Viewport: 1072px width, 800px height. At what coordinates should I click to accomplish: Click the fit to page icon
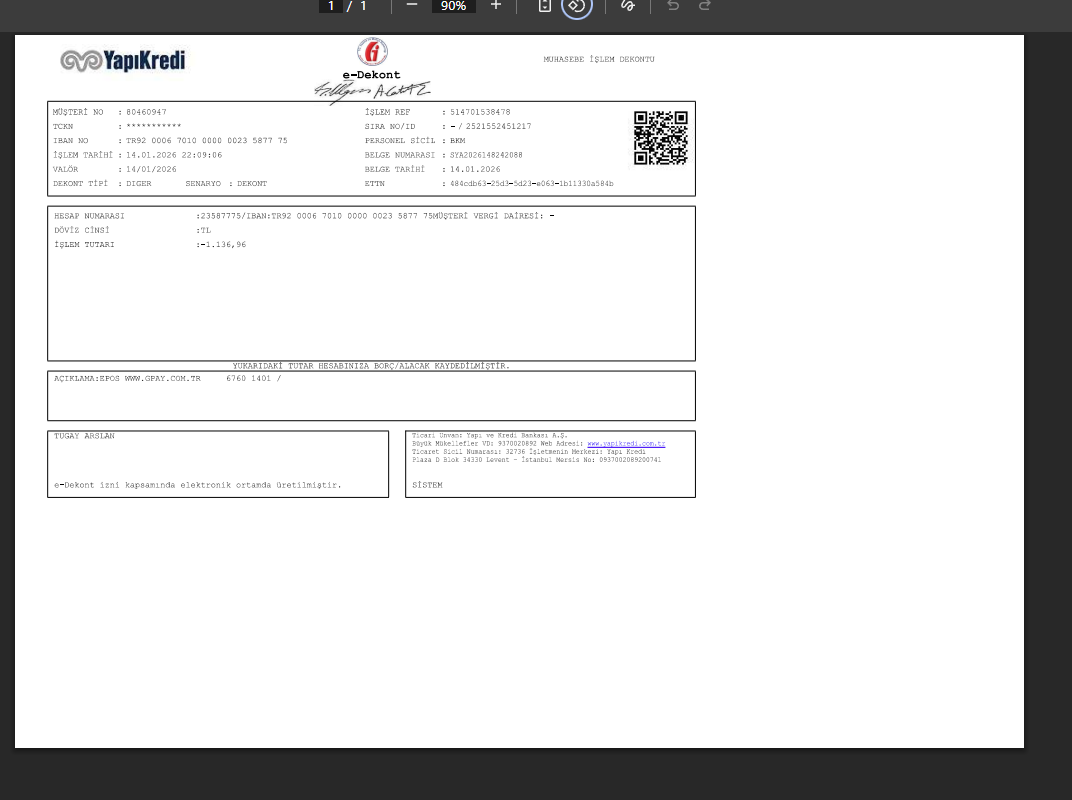tap(544, 5)
